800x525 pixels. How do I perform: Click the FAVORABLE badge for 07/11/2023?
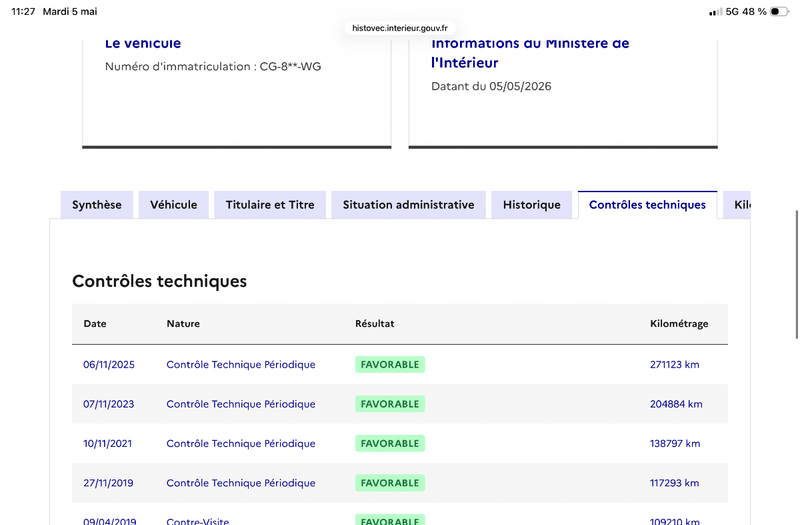point(390,404)
